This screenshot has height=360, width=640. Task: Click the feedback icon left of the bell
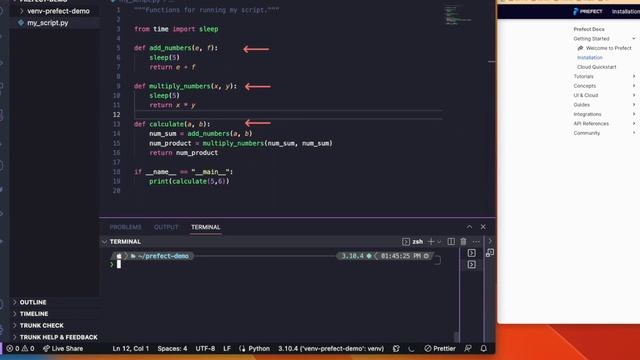(x=468, y=349)
